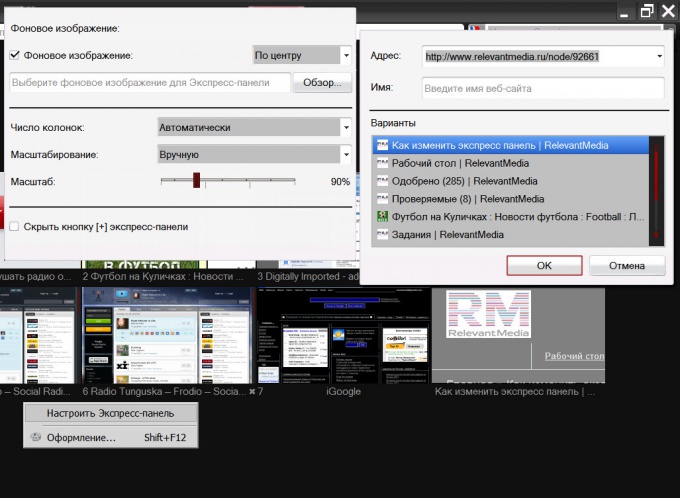
Task: Enable Скрыть кнопку [+] экспресс-панели checkbox
Action: [14, 226]
